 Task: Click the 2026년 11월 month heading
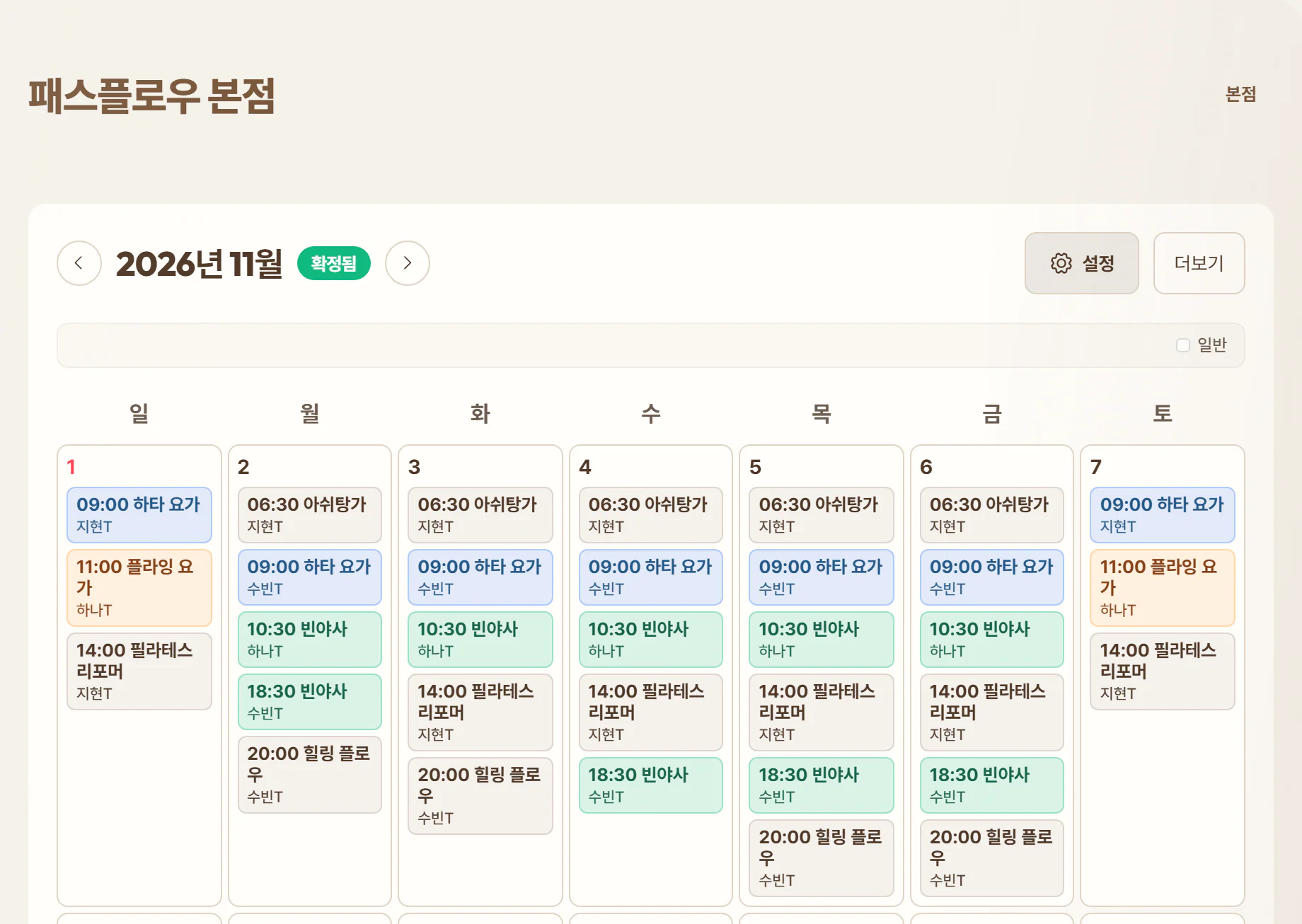point(200,263)
